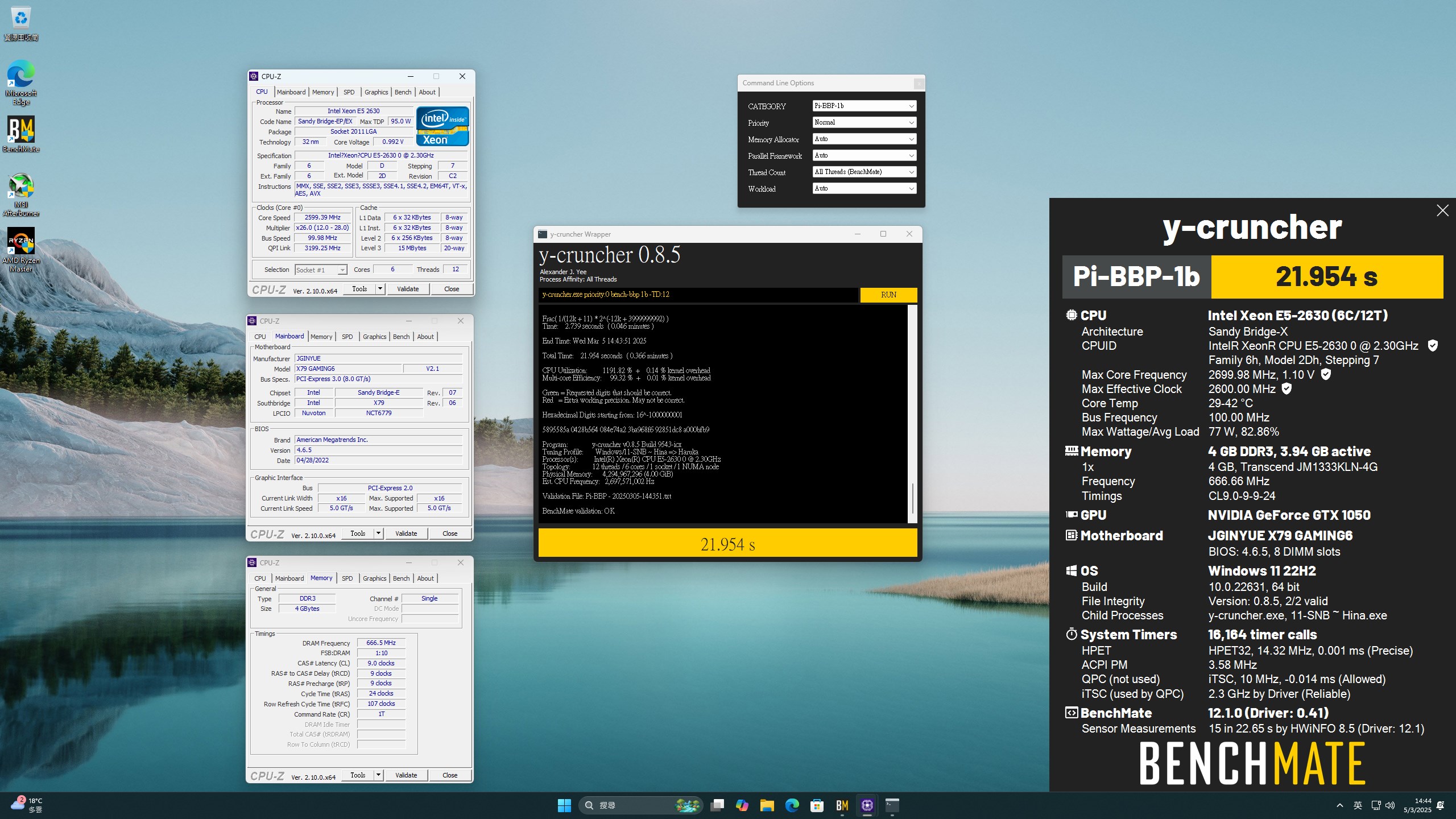The image size is (1456, 819).
Task: Open the weather widget showing 18°C
Action: click(27, 805)
